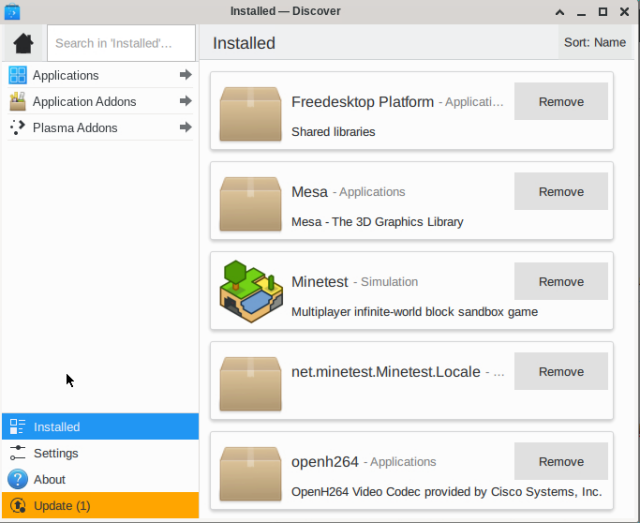Open the window menu icon in title bar
The width and height of the screenshot is (640, 523).
coord(12,11)
